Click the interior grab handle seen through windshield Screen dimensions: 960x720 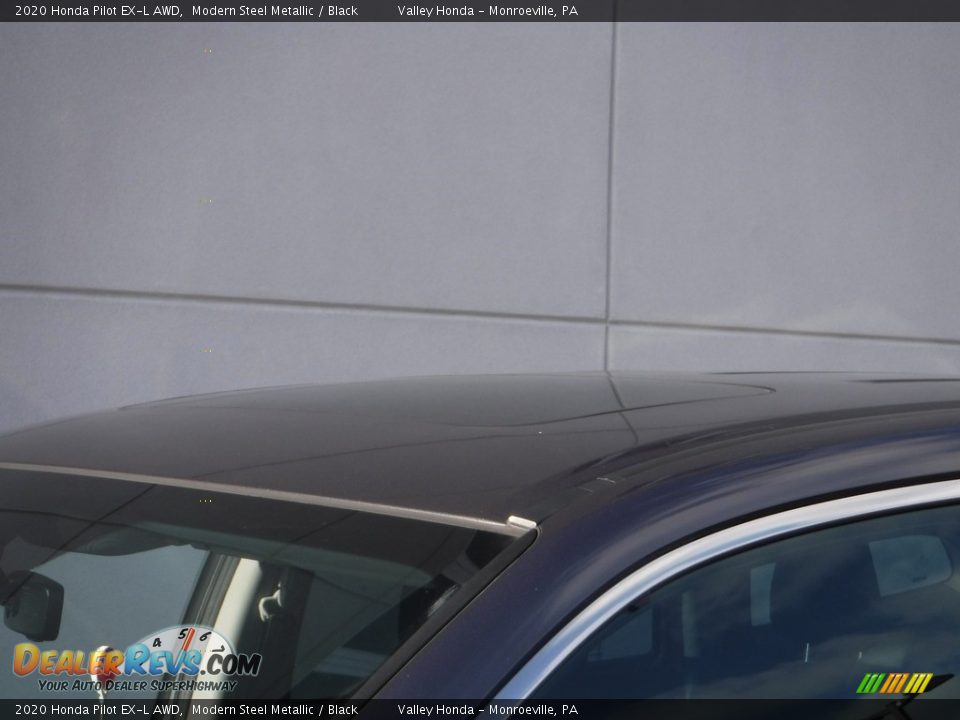coord(268,602)
